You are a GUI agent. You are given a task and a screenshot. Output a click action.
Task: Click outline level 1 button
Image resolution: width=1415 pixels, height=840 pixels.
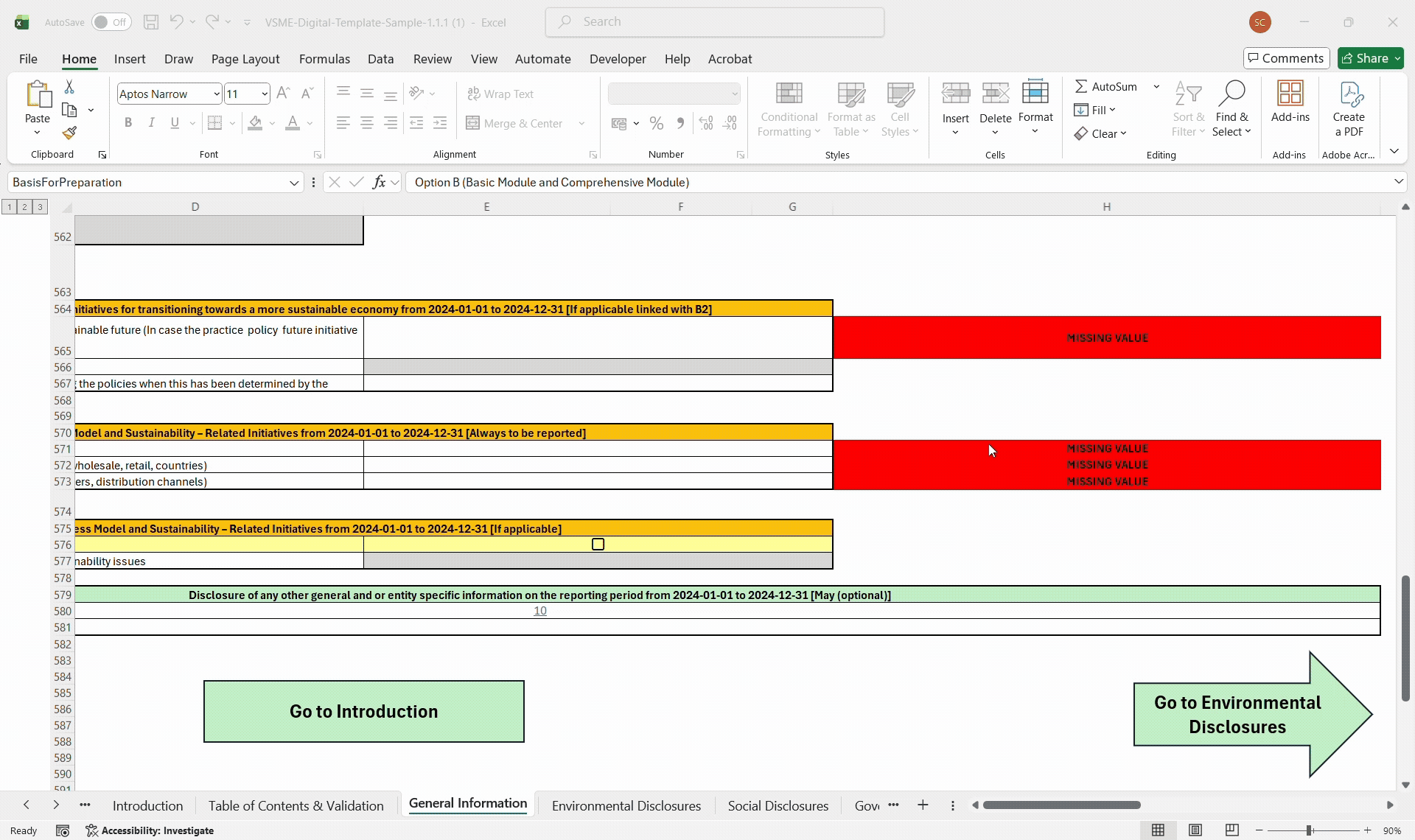click(9, 207)
